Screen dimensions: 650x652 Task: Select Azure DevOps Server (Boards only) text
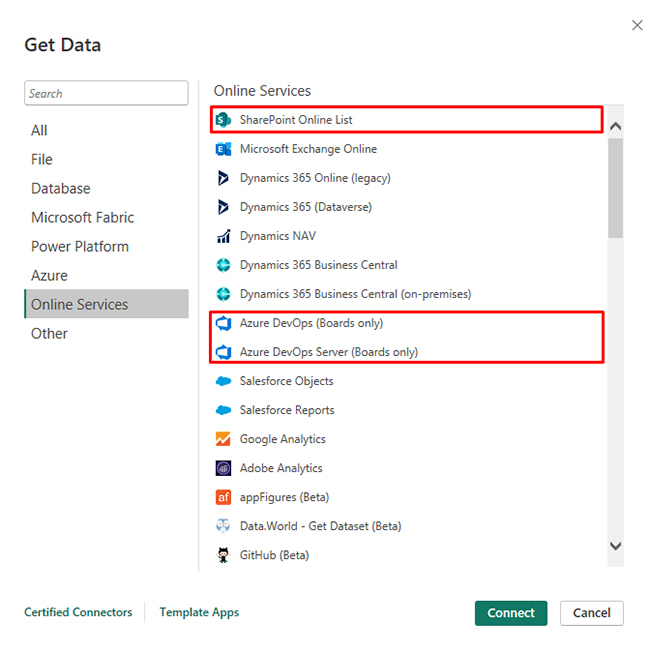click(x=329, y=352)
